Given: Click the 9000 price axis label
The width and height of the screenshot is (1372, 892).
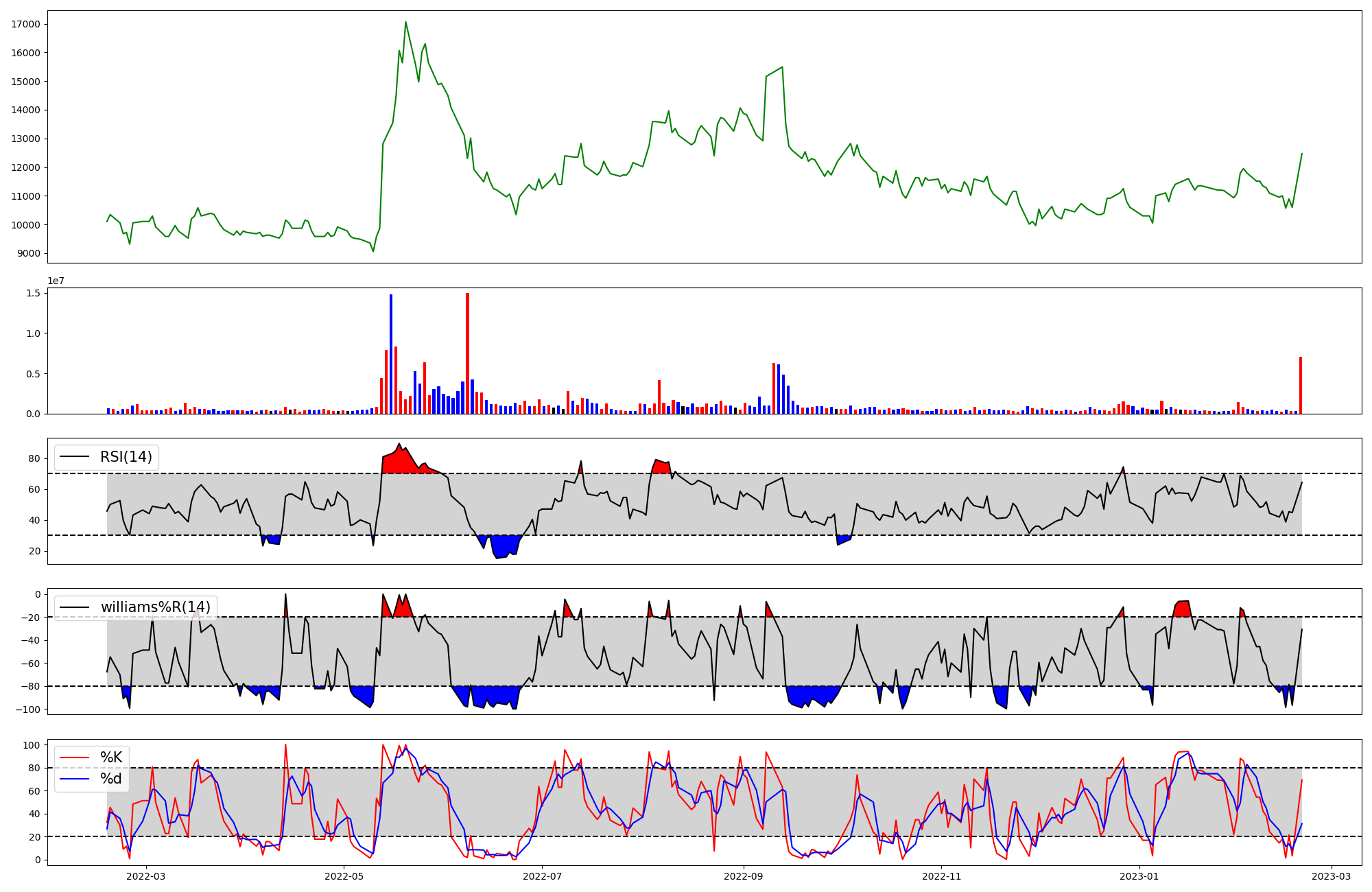Looking at the screenshot, I should tap(29, 254).
